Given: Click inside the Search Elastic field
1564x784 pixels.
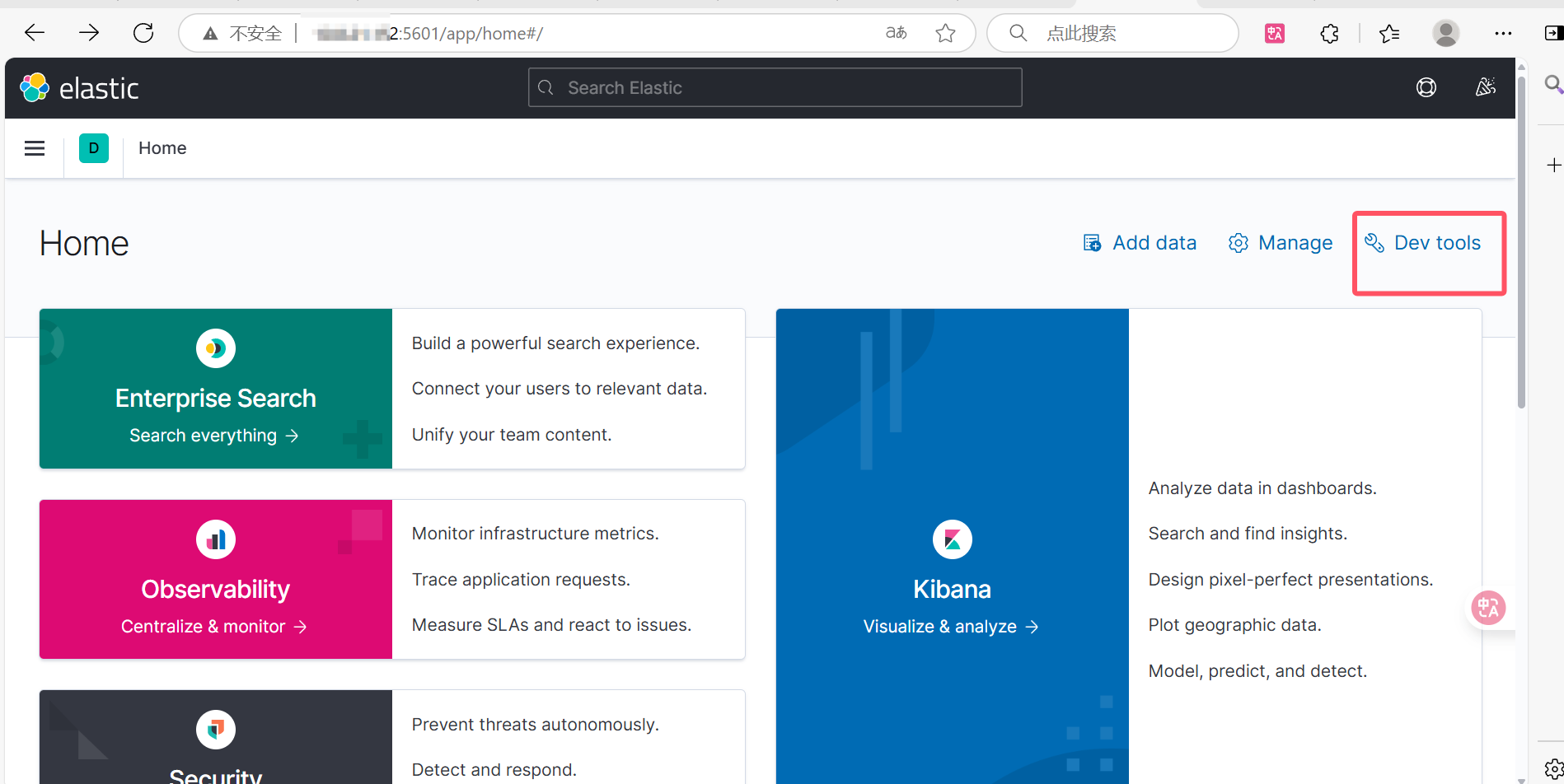Looking at the screenshot, I should [775, 87].
